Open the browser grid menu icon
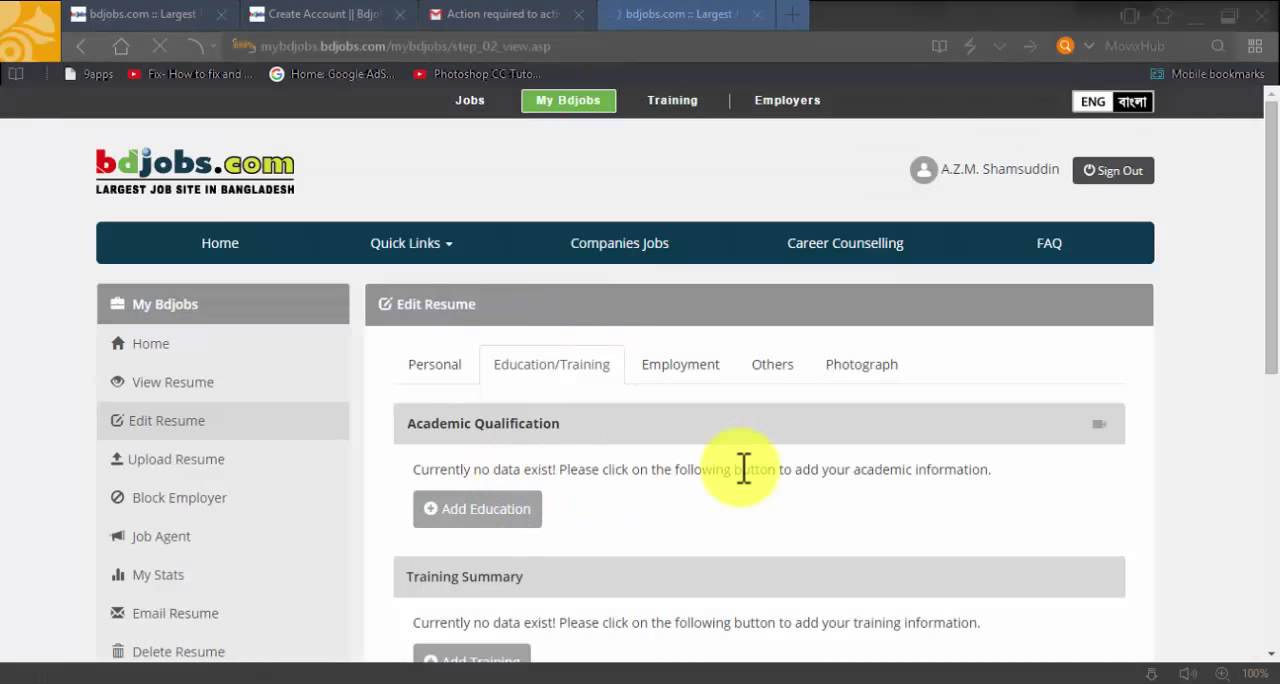This screenshot has width=1280, height=684. click(x=1255, y=46)
